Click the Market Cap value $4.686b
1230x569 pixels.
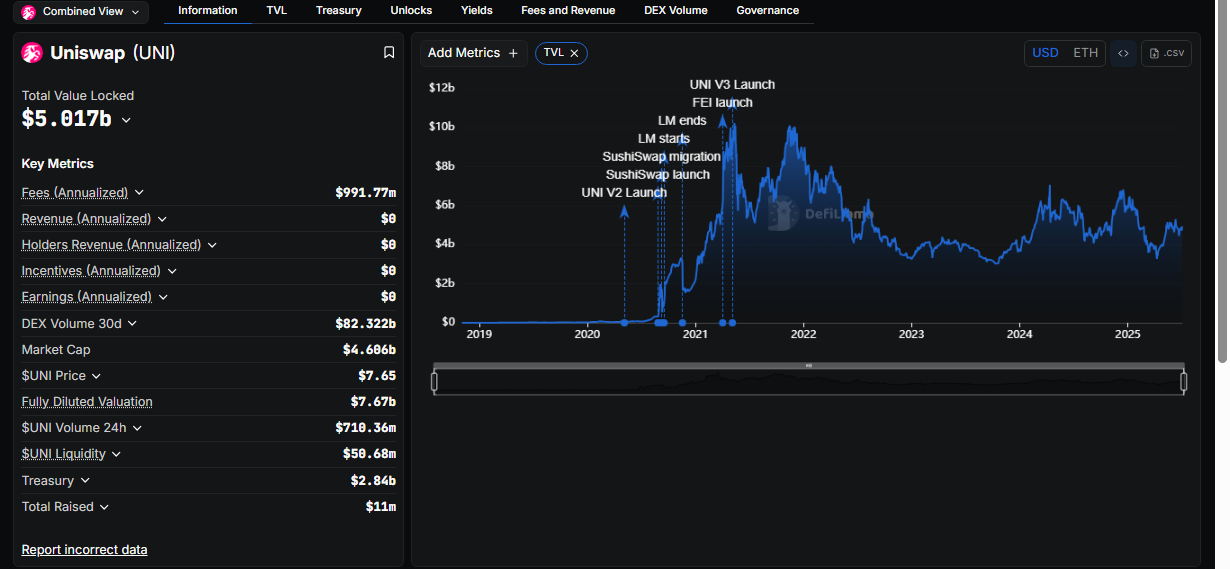coord(369,350)
